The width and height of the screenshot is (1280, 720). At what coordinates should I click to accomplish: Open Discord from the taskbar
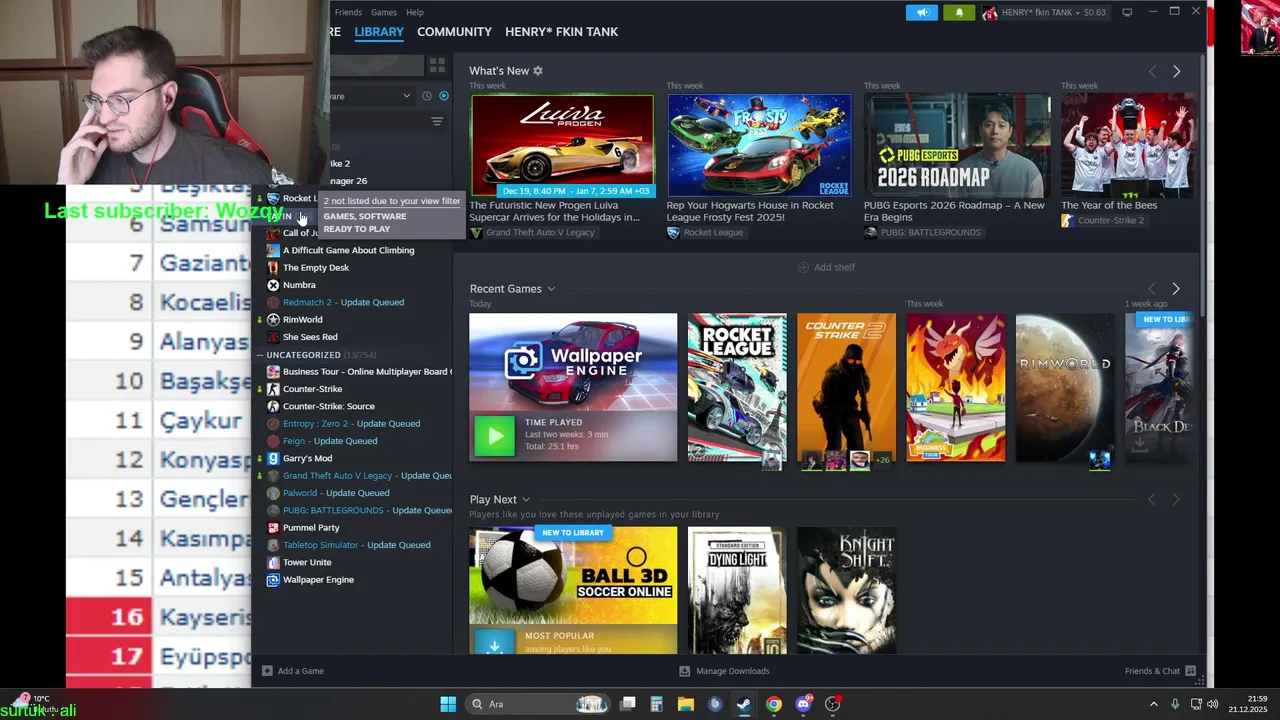(x=803, y=704)
